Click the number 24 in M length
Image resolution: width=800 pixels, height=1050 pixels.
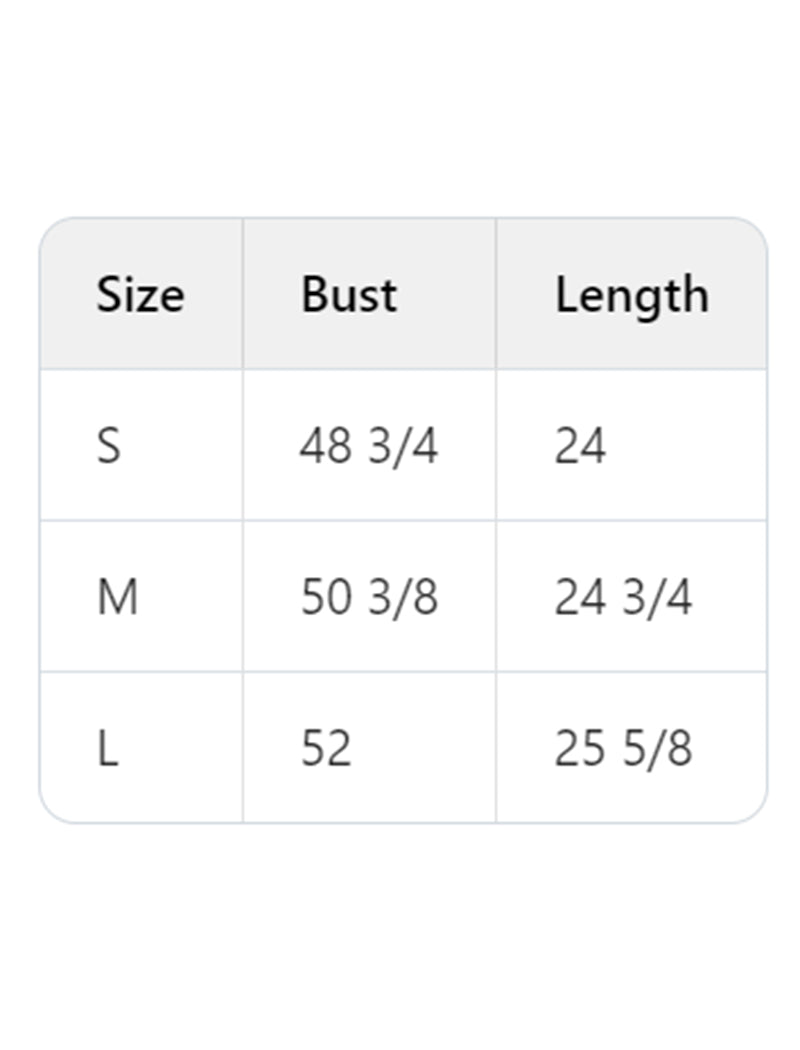580,598
